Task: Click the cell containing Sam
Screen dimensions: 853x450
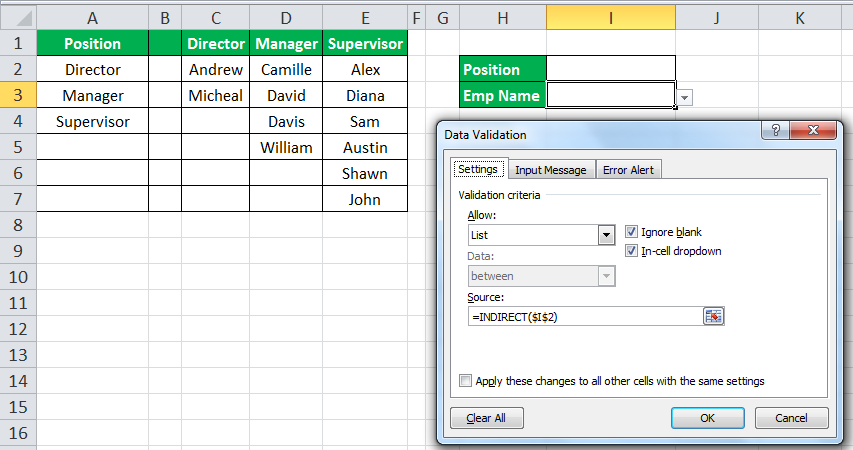Action: 365,121
